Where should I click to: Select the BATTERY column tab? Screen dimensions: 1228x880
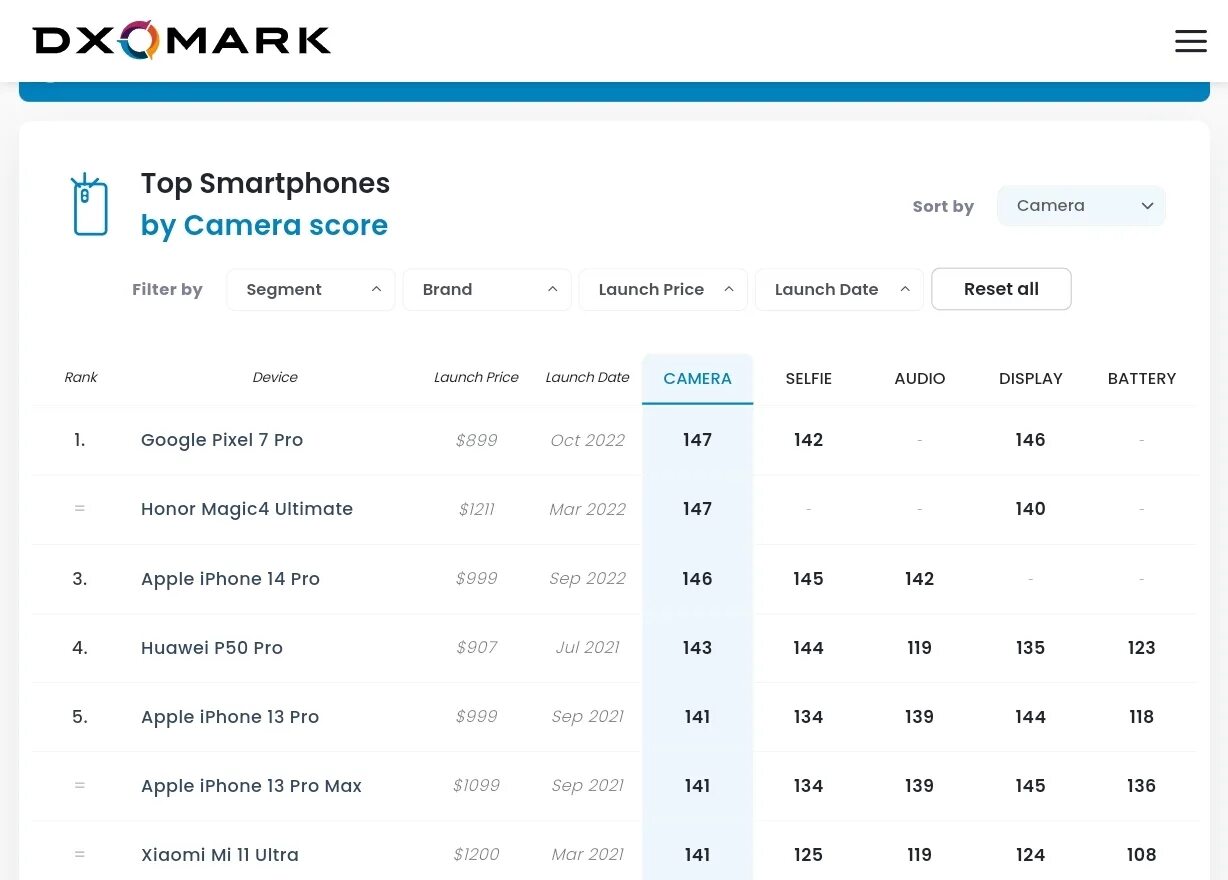[1141, 379]
